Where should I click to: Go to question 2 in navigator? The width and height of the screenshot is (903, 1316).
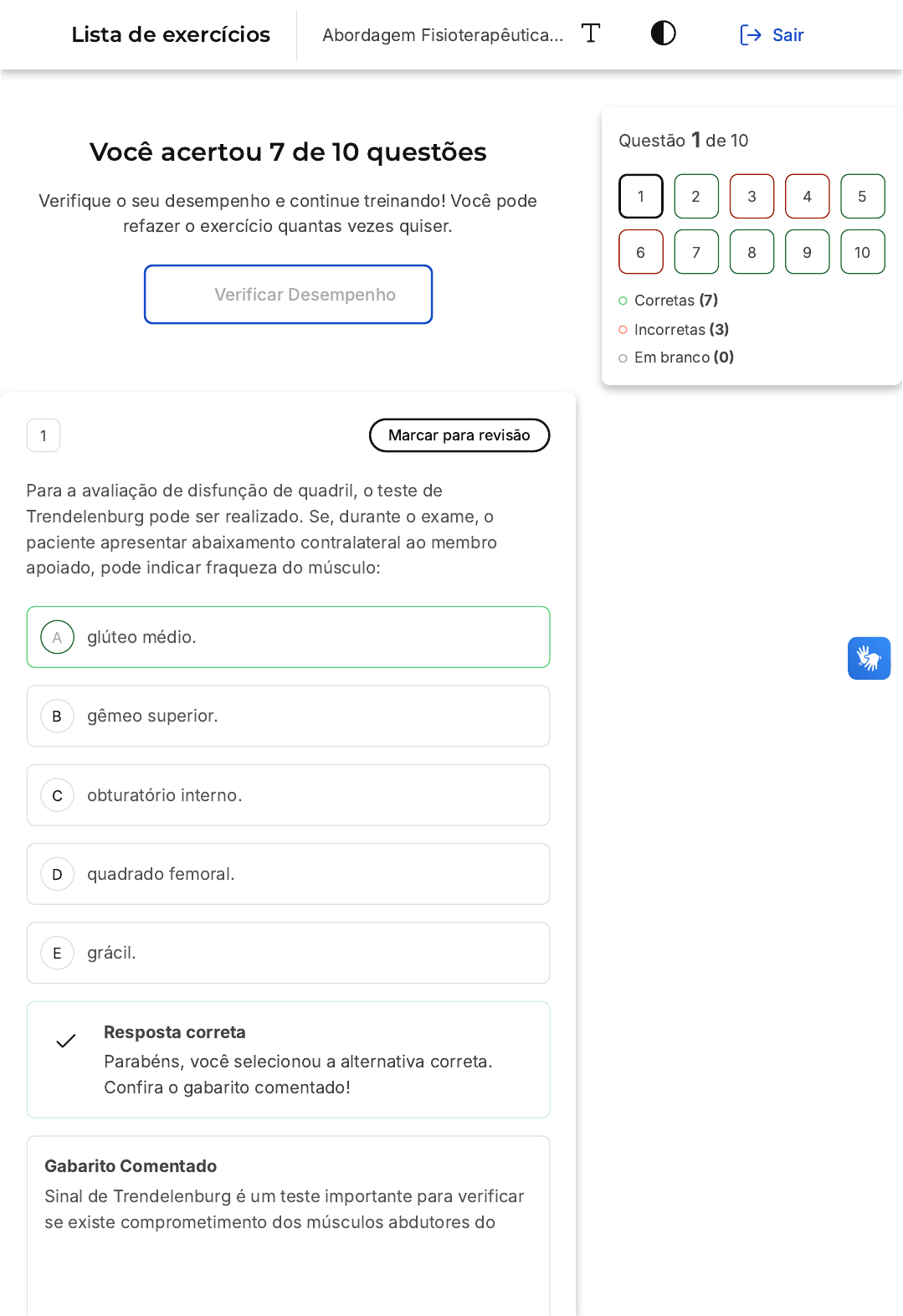[x=696, y=197]
